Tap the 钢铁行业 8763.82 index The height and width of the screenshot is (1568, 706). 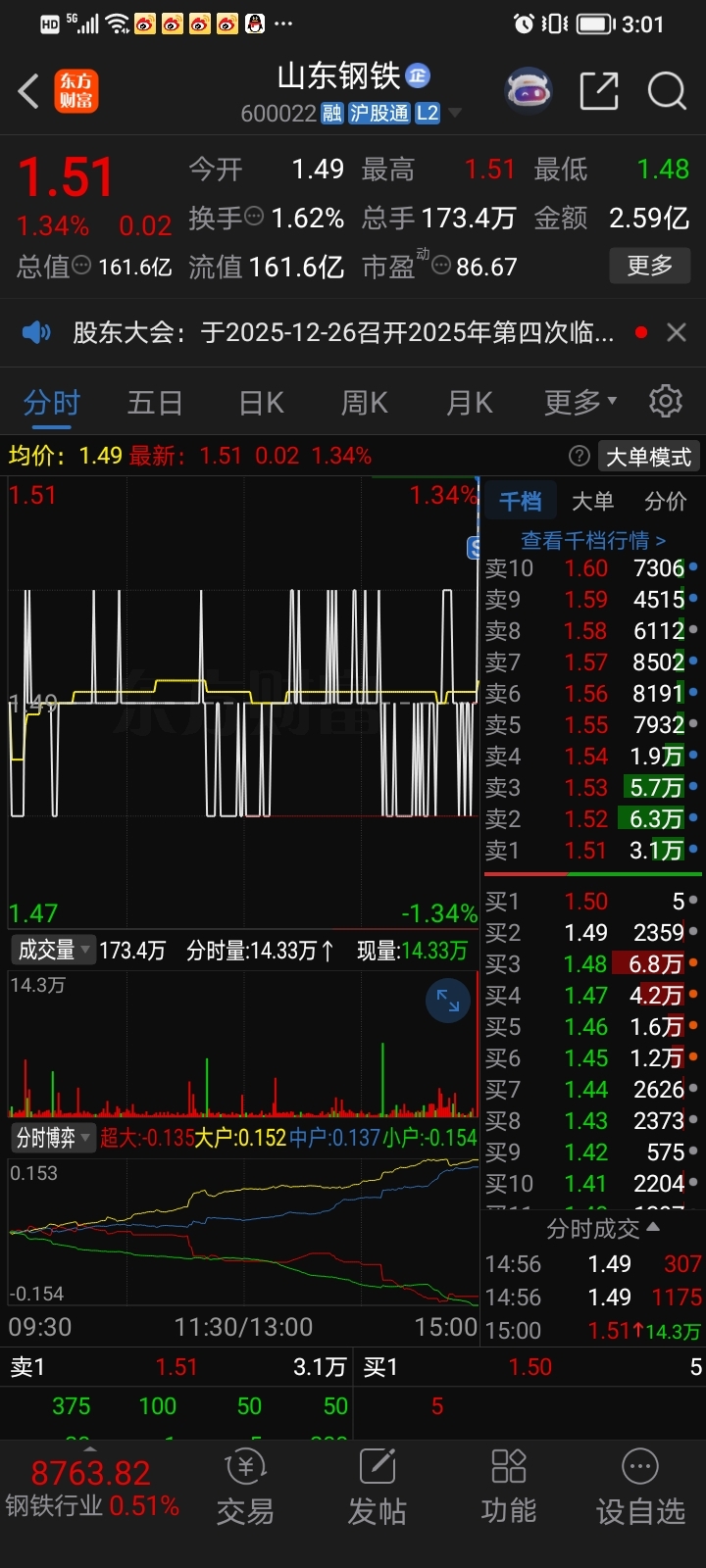[91, 1488]
